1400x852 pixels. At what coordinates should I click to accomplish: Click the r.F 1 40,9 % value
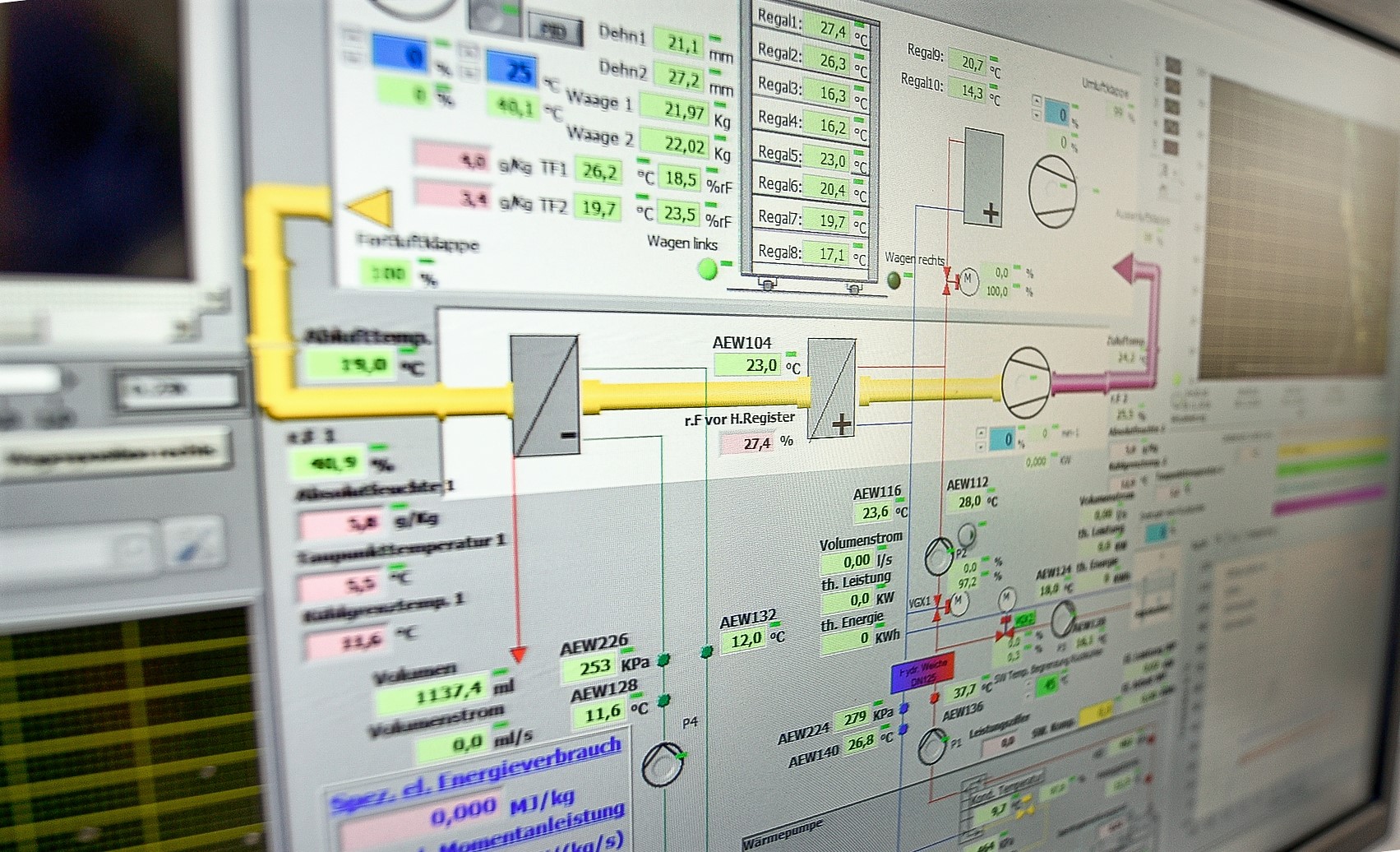[x=327, y=464]
